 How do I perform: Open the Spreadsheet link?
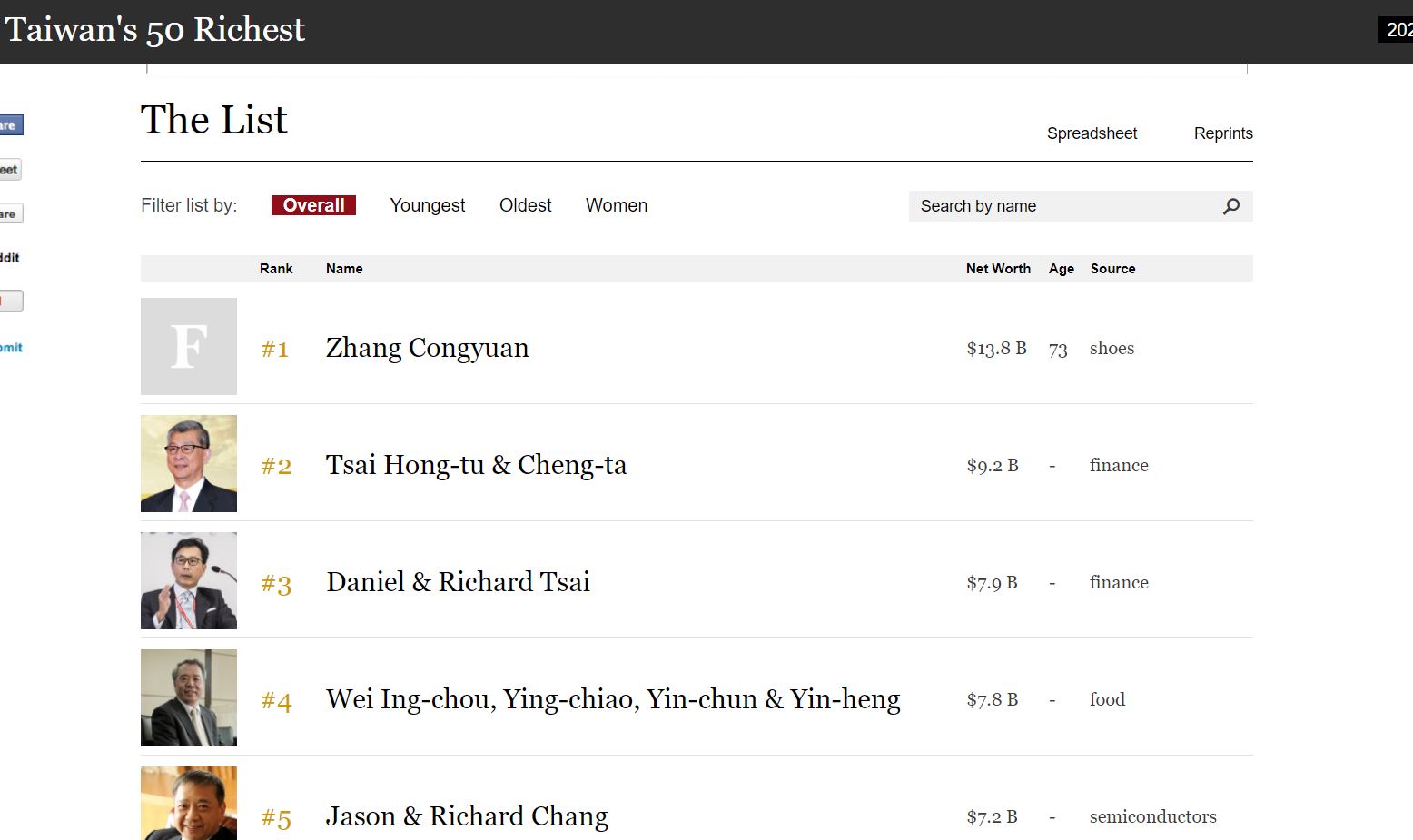[x=1092, y=133]
